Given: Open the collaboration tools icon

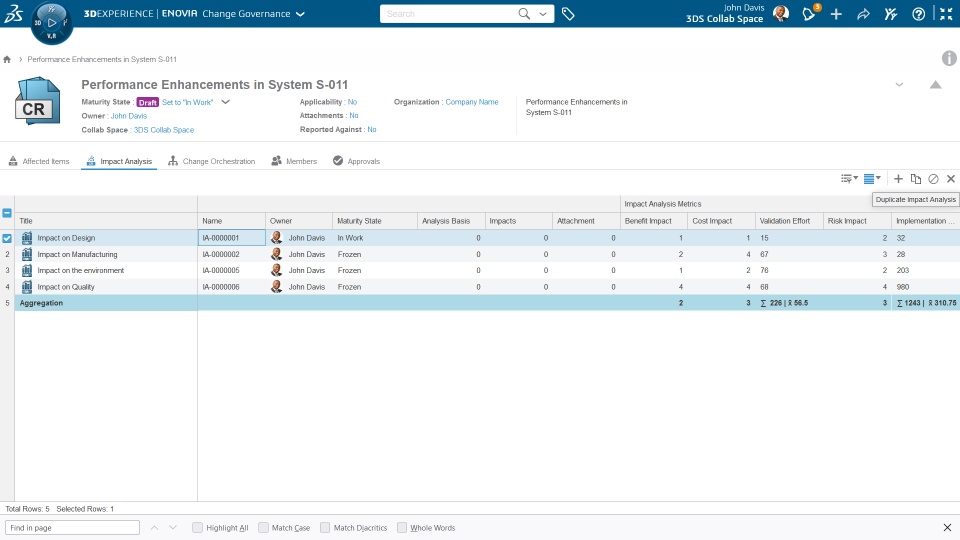Looking at the screenshot, I should point(891,13).
